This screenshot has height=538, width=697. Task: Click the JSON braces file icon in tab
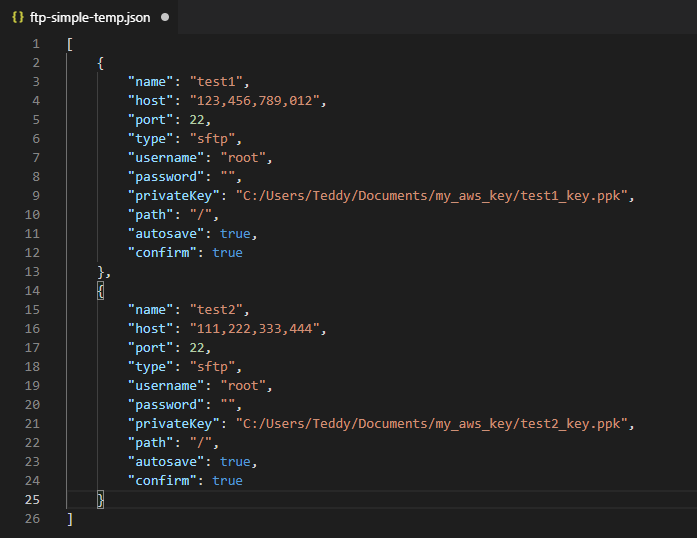pos(18,17)
